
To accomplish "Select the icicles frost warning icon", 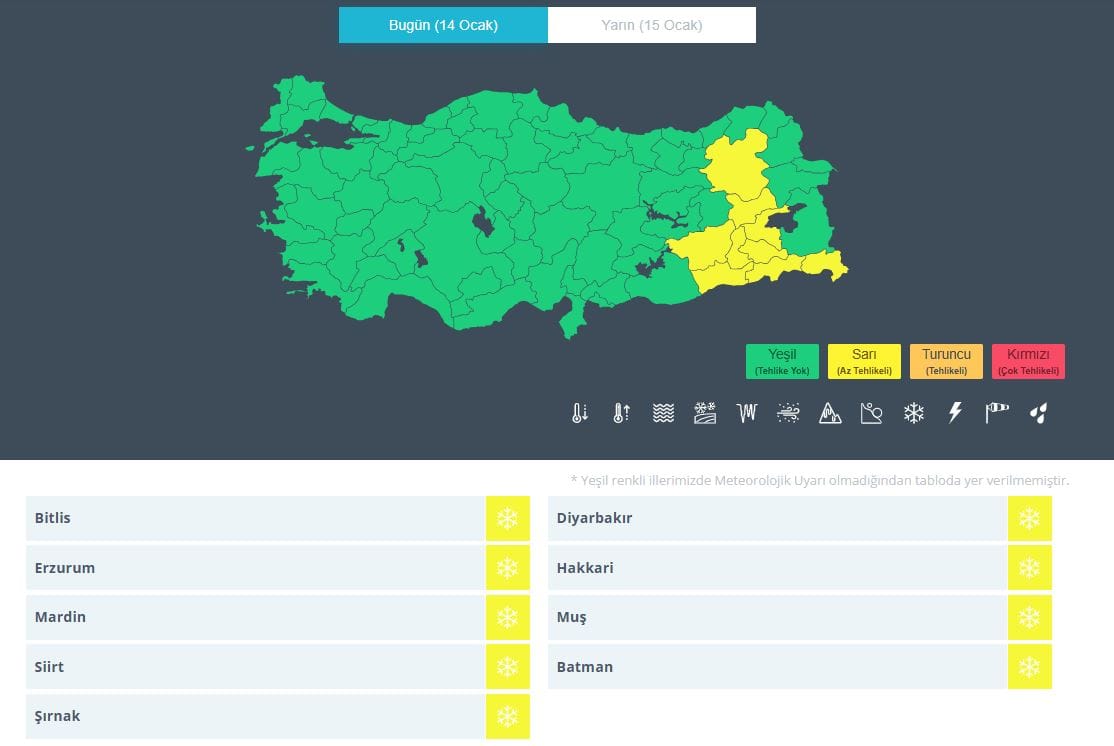I will point(746,413).
